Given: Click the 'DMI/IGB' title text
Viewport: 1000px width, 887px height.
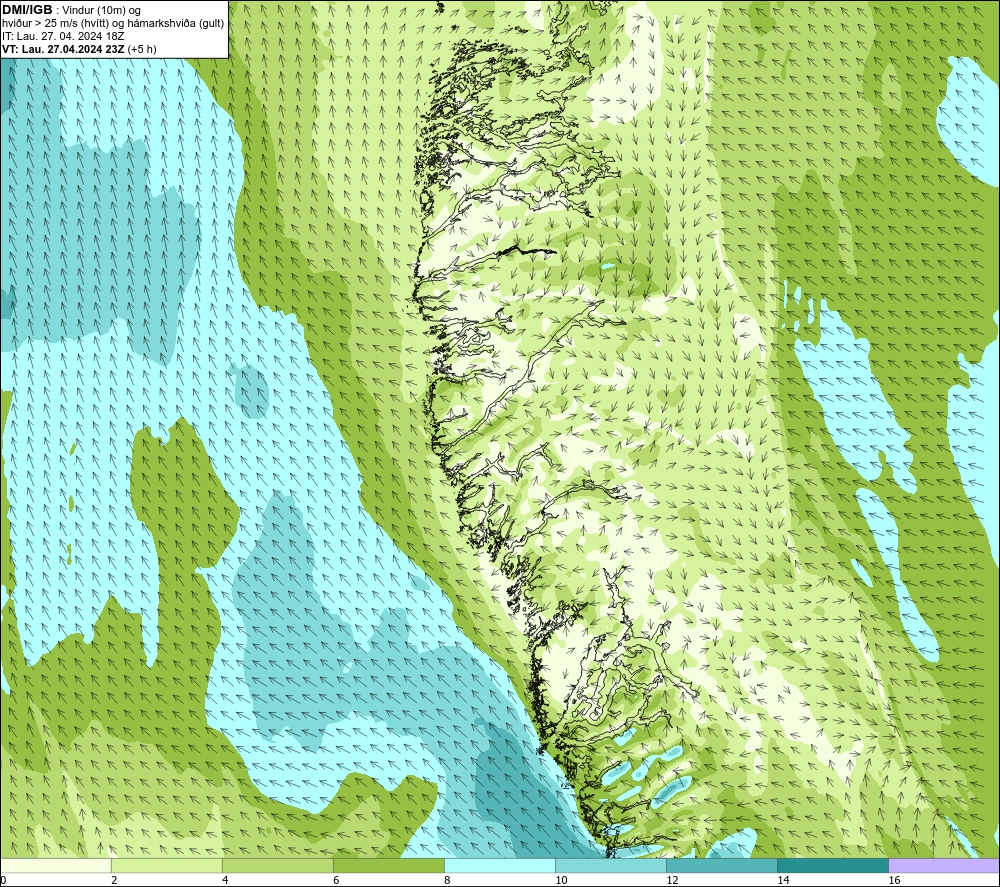Looking at the screenshot, I should (27, 10).
